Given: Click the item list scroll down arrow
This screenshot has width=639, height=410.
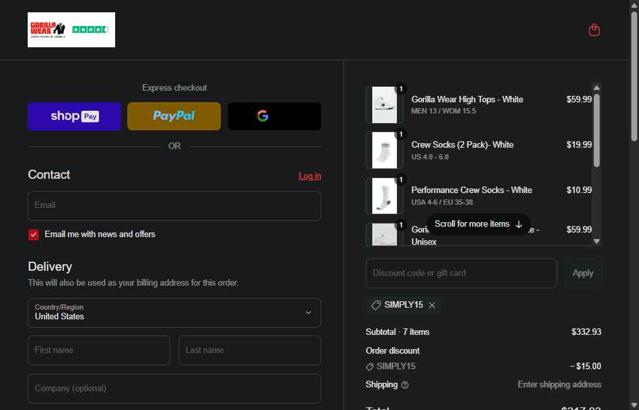Looking at the screenshot, I should 597,241.
